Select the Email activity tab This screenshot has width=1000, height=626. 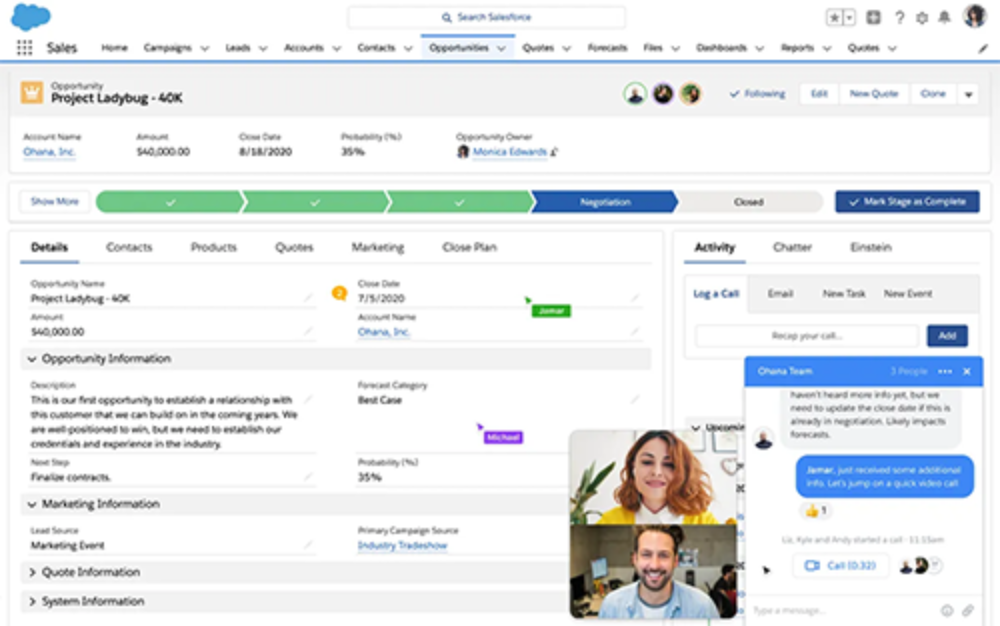coord(780,294)
